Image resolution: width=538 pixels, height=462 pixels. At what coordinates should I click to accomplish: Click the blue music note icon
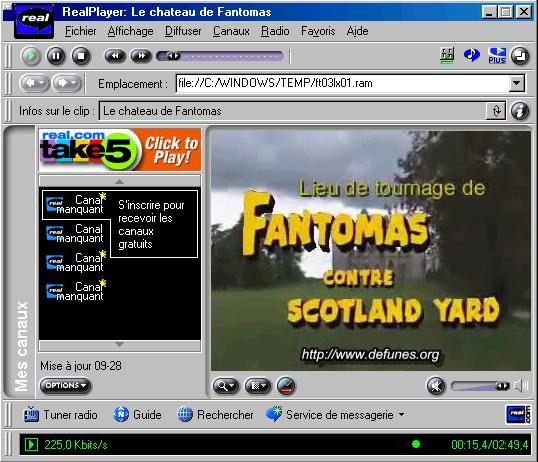click(472, 55)
